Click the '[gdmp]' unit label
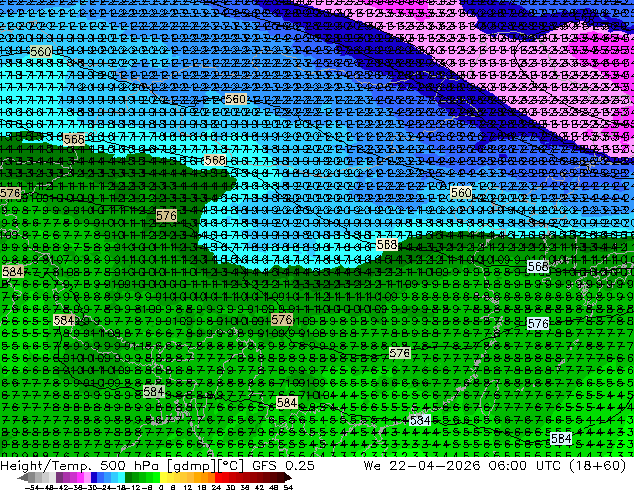The image size is (634, 490). pos(192,466)
